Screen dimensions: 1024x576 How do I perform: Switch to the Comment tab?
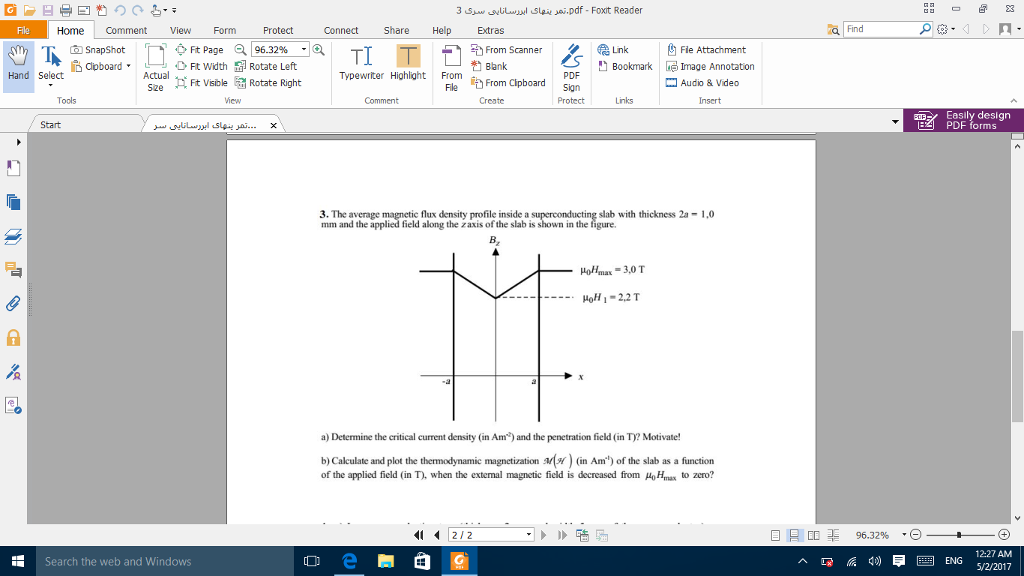click(126, 30)
